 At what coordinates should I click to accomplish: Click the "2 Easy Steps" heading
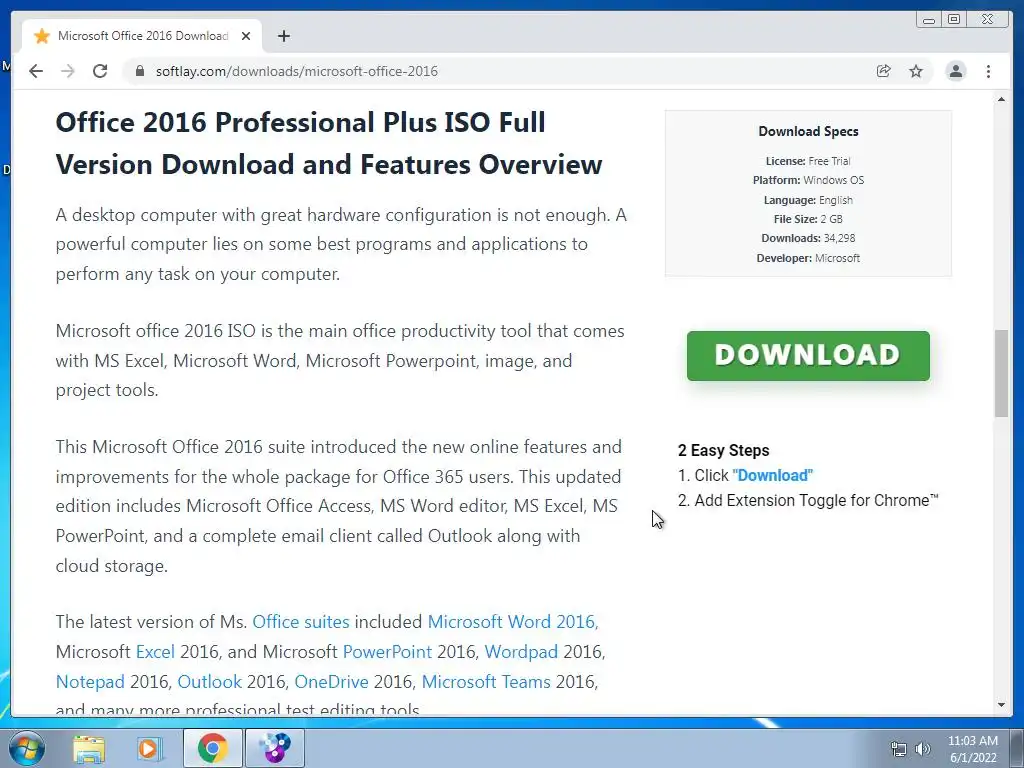724,451
